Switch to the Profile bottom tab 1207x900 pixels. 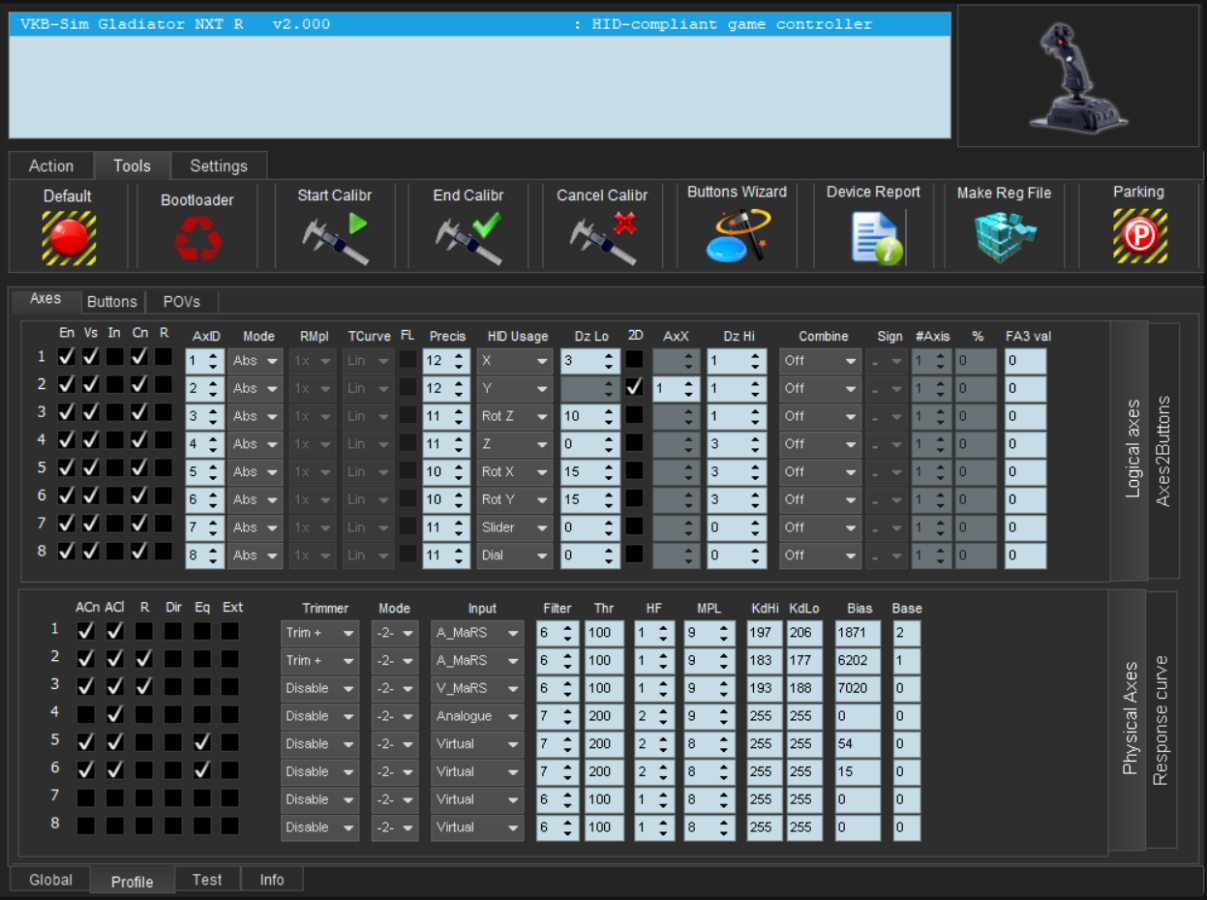point(132,881)
